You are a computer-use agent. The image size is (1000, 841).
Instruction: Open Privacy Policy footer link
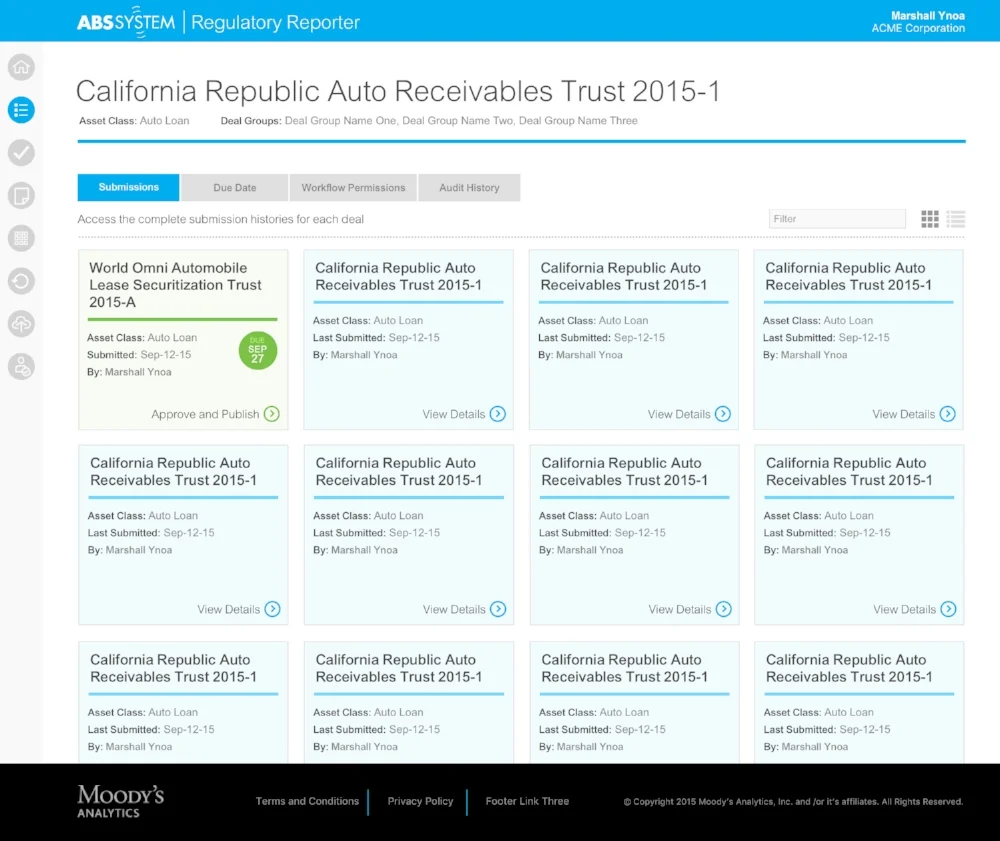[420, 801]
